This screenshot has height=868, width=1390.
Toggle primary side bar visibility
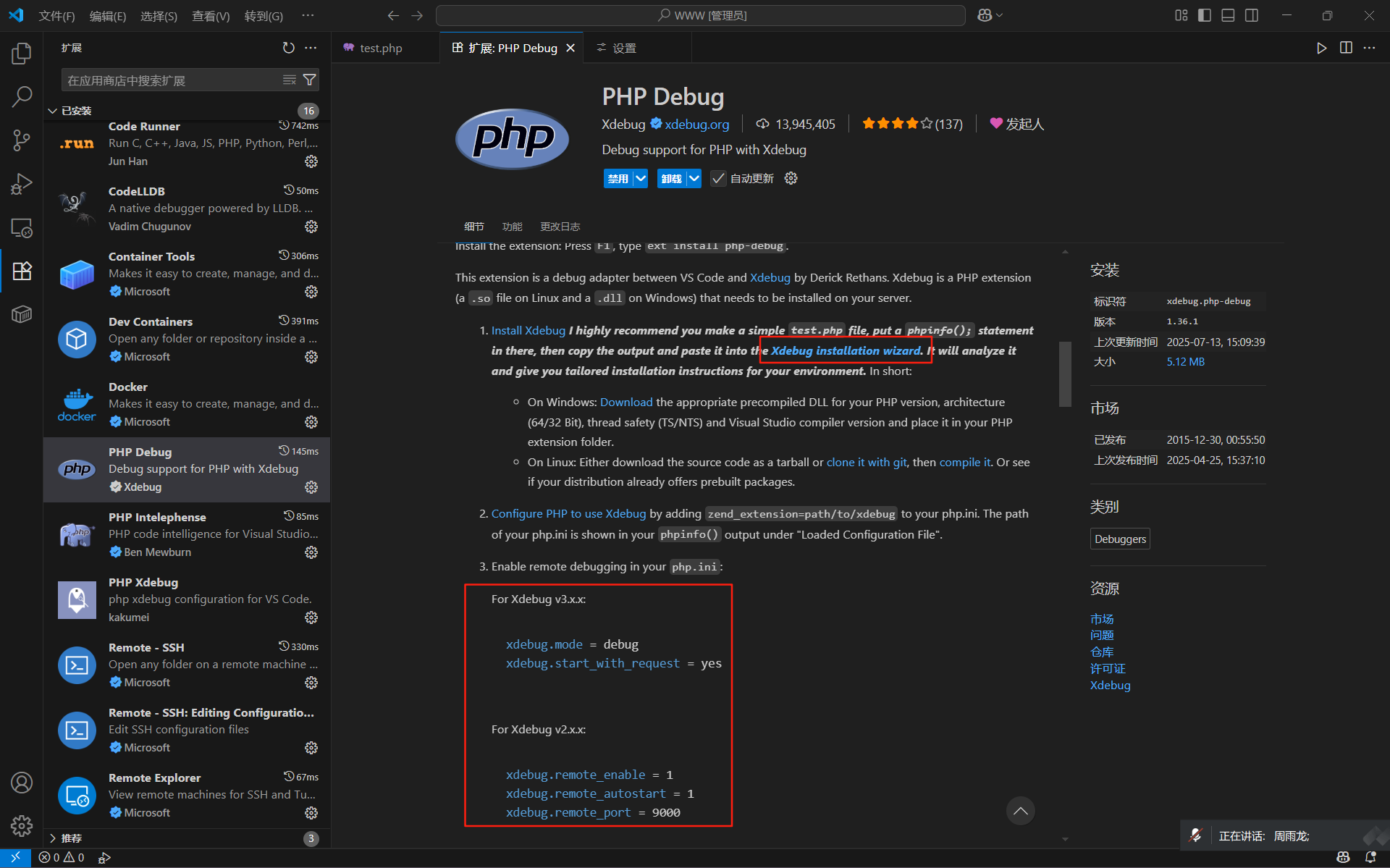[1205, 15]
